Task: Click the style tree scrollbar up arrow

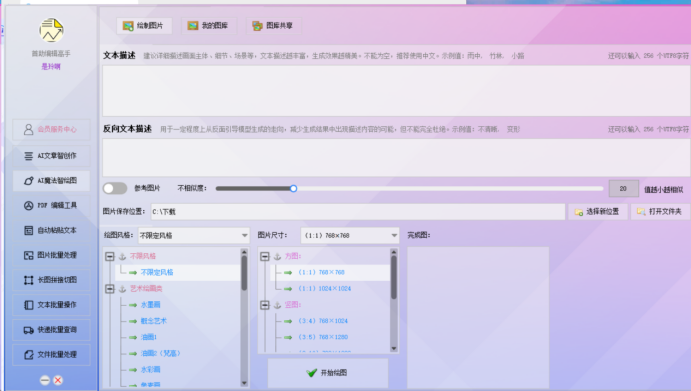Action: [244, 253]
